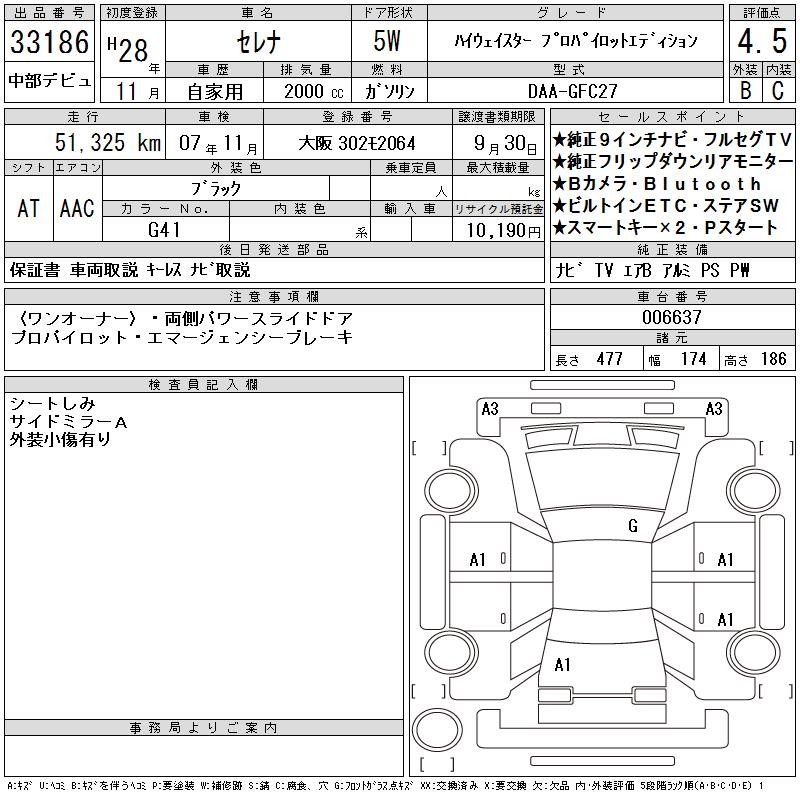Click the 注意事項欄 header
This screenshot has height=800, width=800.
[274, 296]
